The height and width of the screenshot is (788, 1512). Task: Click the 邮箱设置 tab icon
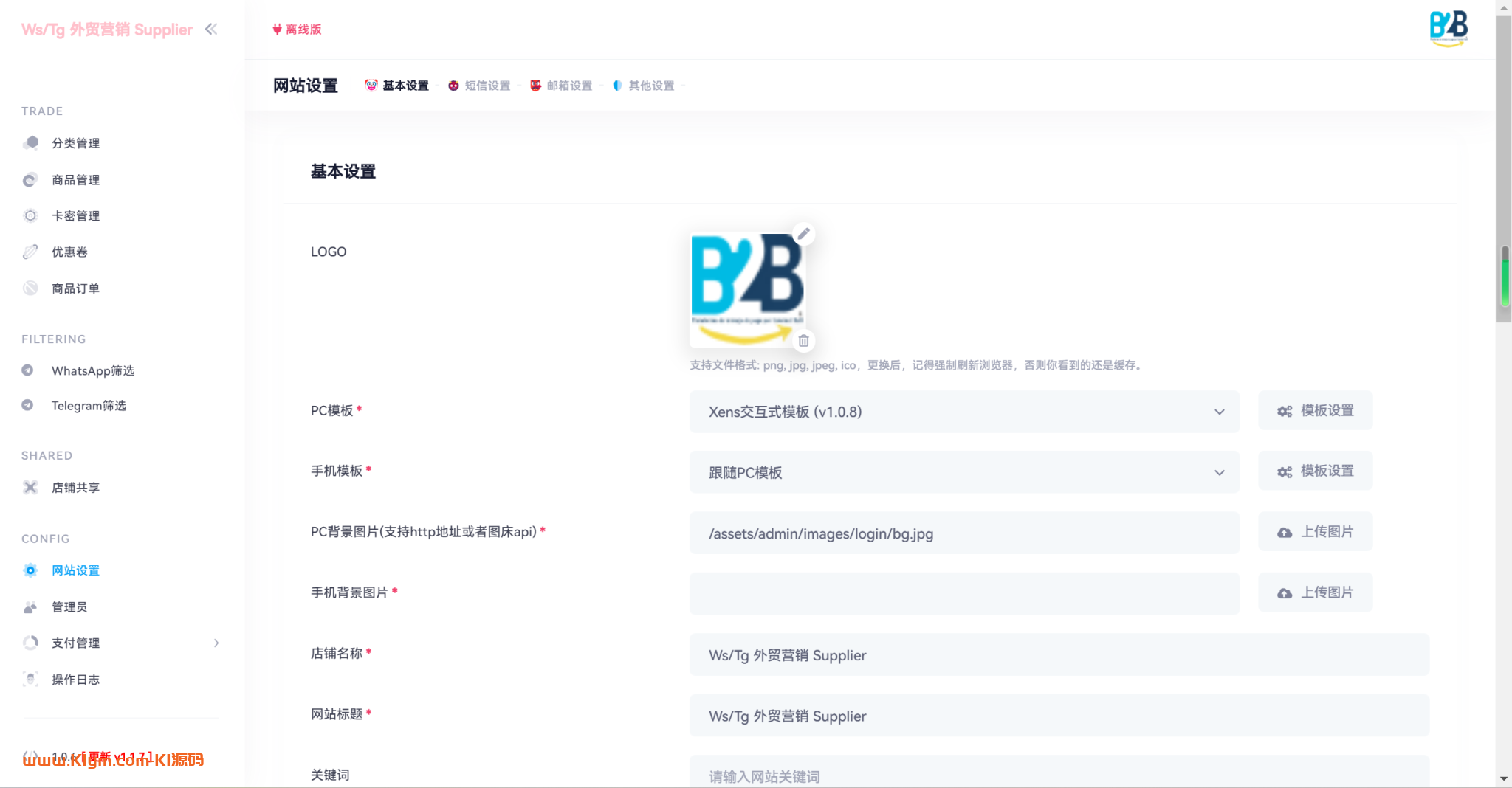[x=535, y=86]
